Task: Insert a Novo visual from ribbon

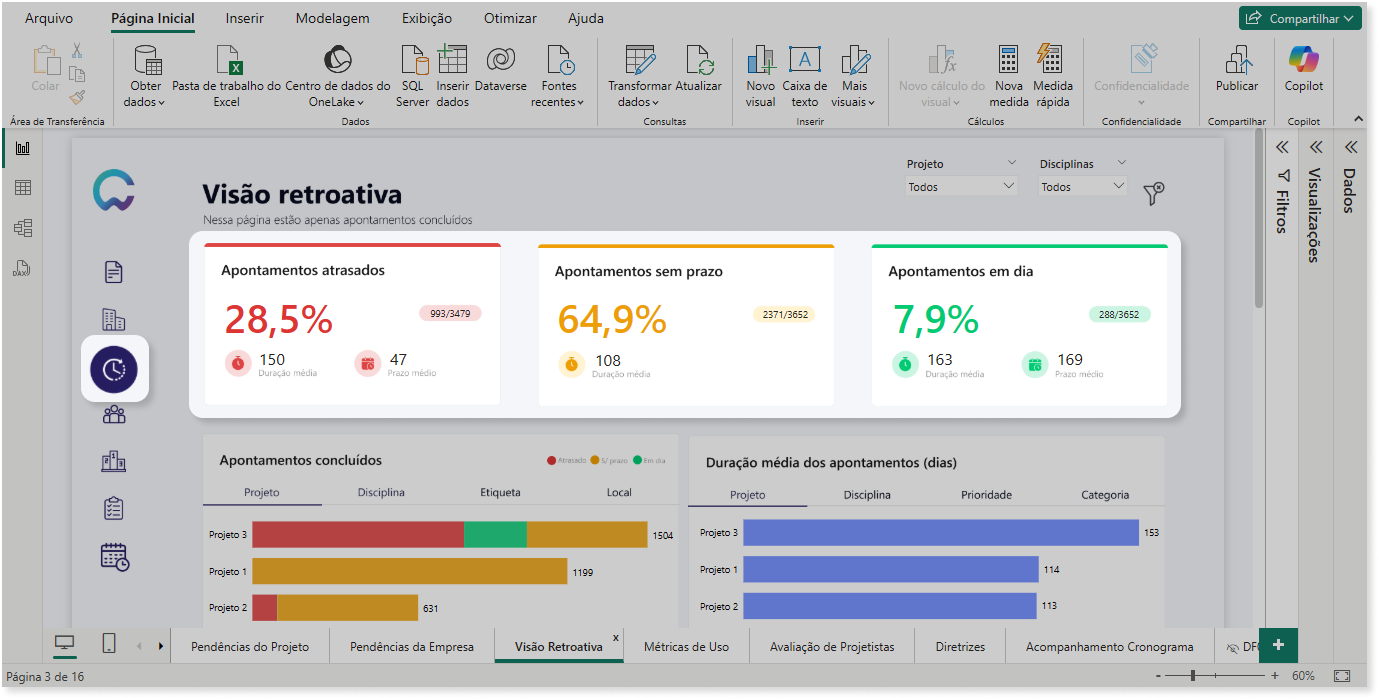Action: coord(760,76)
